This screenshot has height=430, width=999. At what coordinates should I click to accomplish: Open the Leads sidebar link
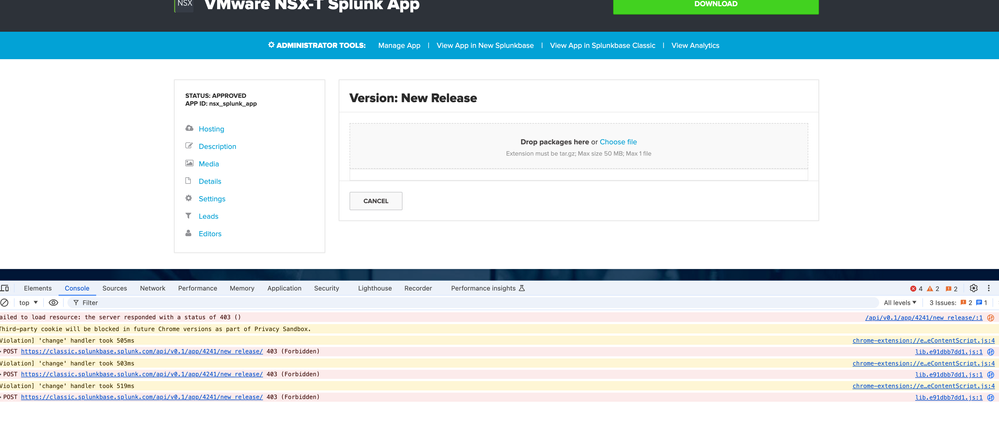click(x=208, y=217)
